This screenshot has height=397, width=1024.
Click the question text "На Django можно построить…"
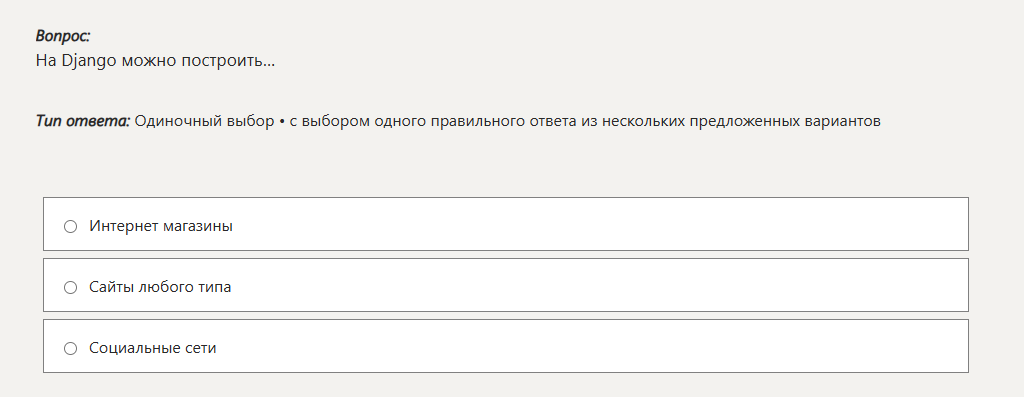(155, 61)
